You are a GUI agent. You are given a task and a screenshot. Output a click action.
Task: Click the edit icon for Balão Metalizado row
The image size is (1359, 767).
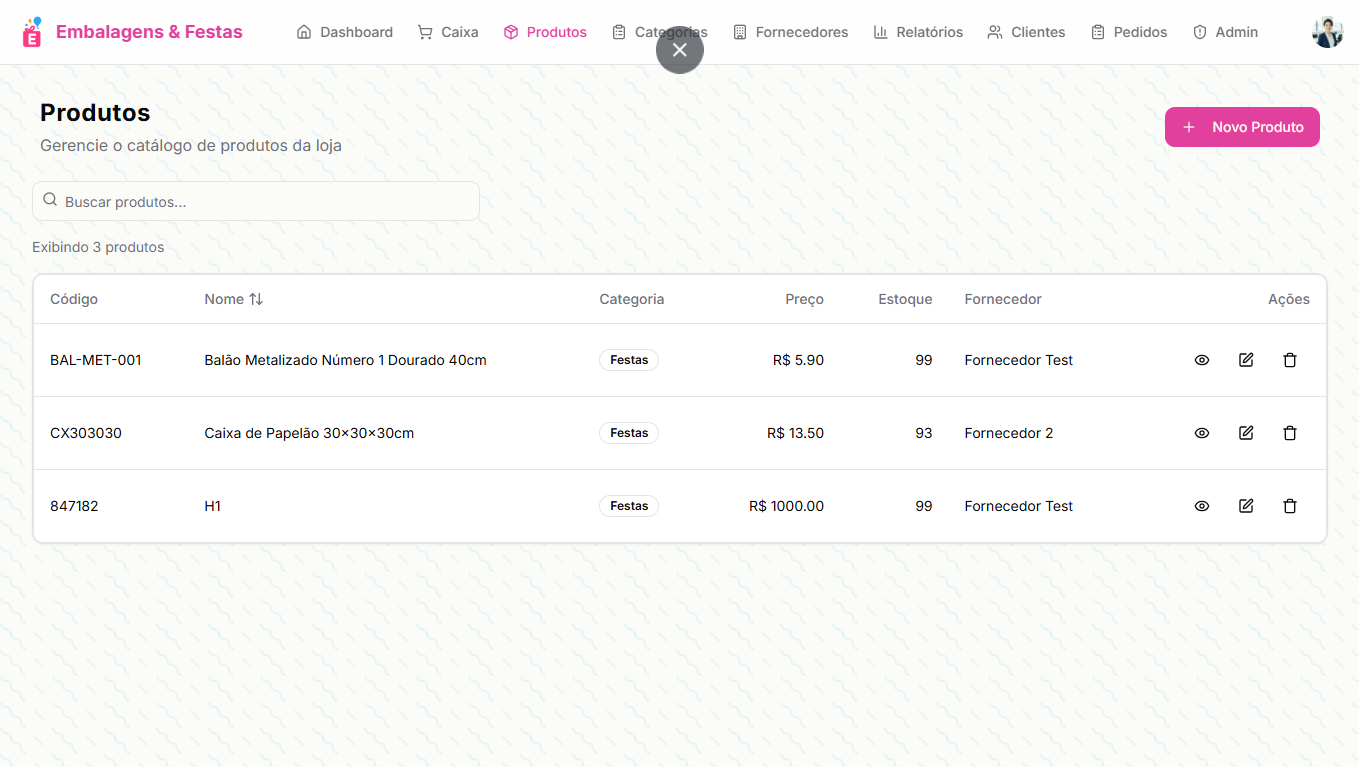pos(1246,360)
